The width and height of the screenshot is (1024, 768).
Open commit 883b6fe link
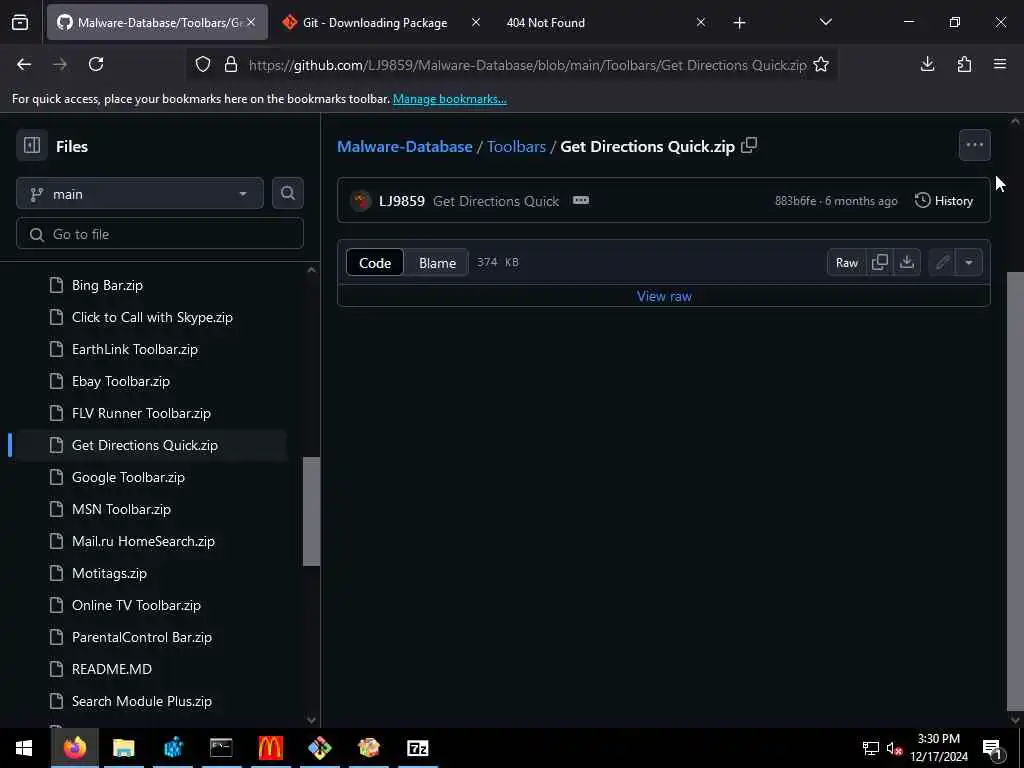pos(795,200)
